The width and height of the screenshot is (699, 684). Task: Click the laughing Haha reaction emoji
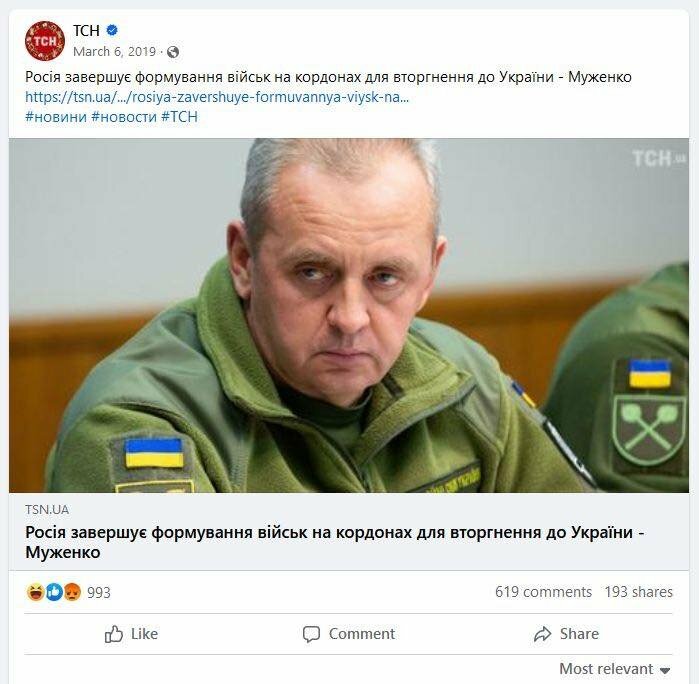35,592
